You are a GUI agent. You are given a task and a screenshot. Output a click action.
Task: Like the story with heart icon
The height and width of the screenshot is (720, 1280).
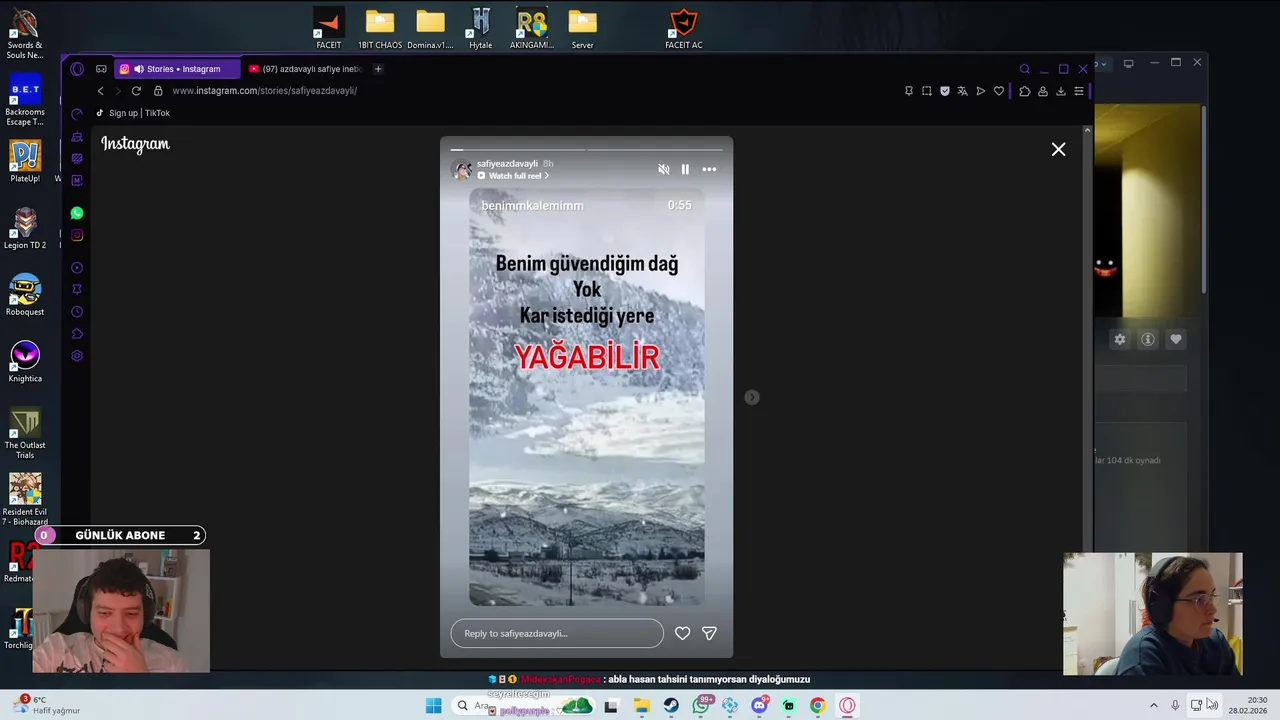coord(682,633)
